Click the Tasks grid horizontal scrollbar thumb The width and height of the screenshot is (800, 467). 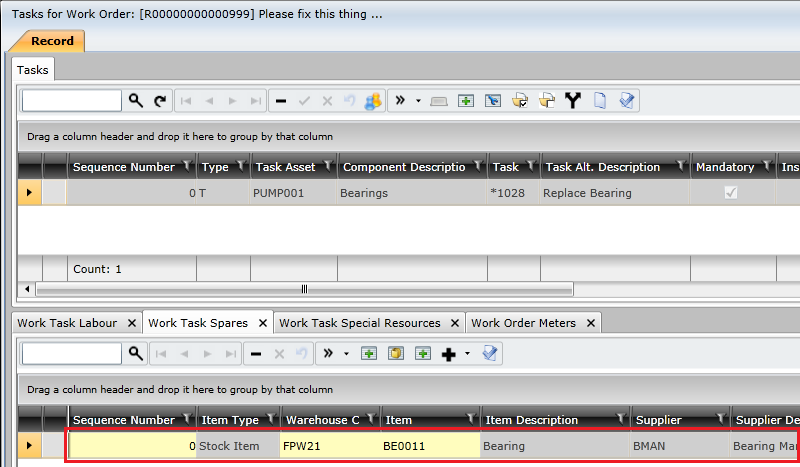click(304, 289)
